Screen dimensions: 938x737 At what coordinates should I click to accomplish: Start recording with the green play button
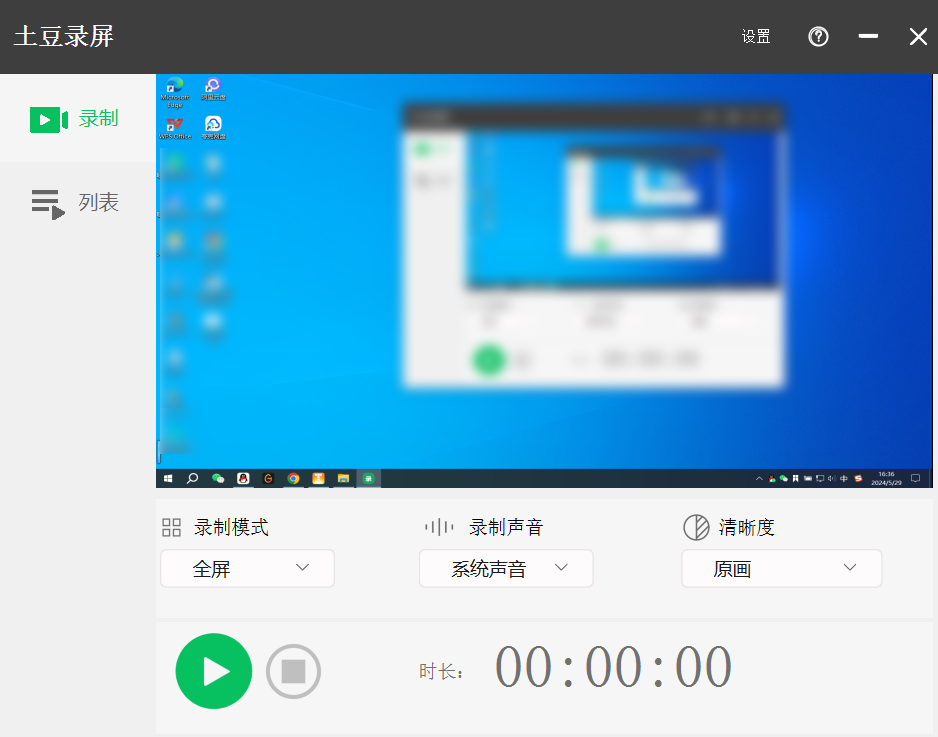214,671
